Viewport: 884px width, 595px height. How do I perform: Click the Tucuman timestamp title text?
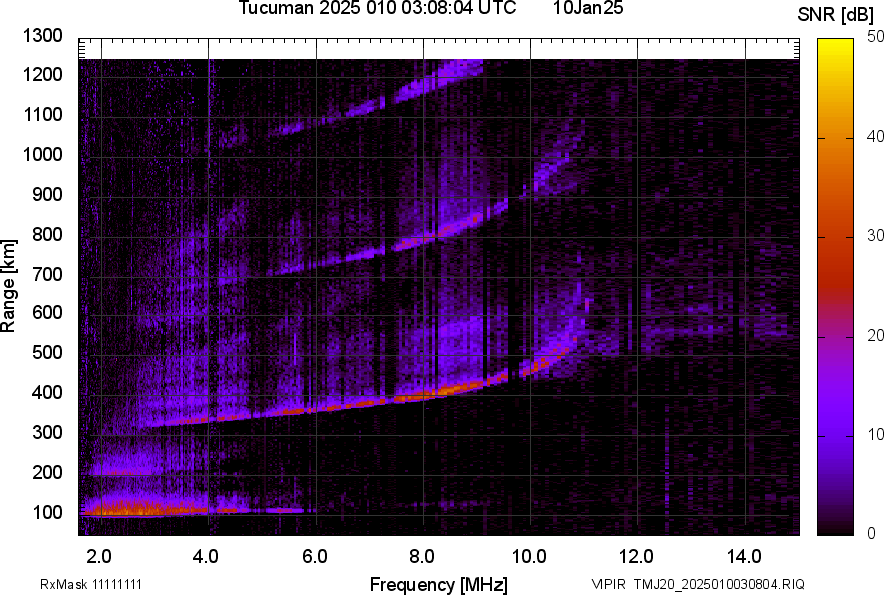point(377,9)
